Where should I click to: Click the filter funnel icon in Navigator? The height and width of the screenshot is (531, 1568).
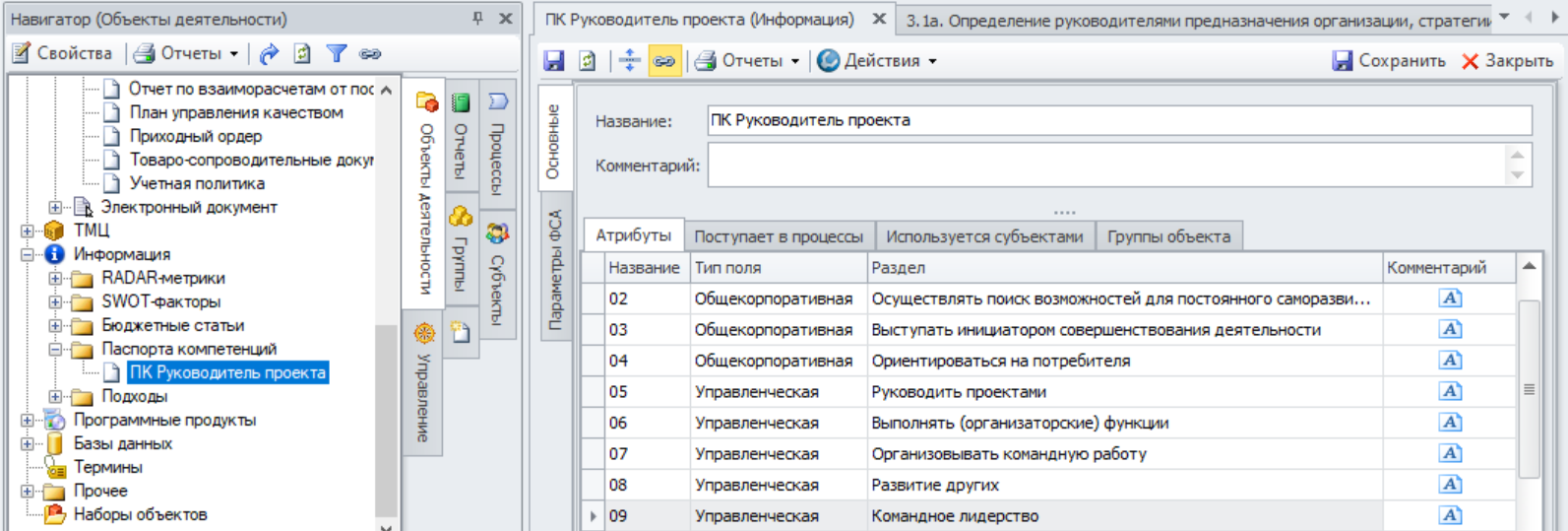337,54
